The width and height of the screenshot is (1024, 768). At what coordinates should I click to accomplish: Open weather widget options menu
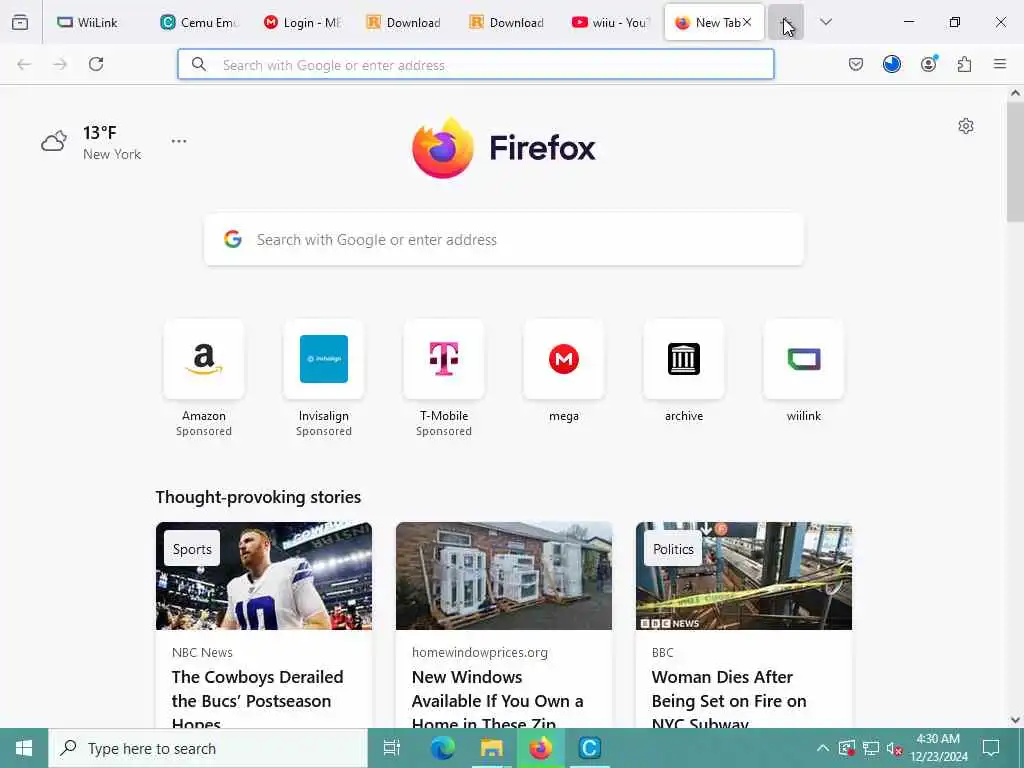pos(179,141)
